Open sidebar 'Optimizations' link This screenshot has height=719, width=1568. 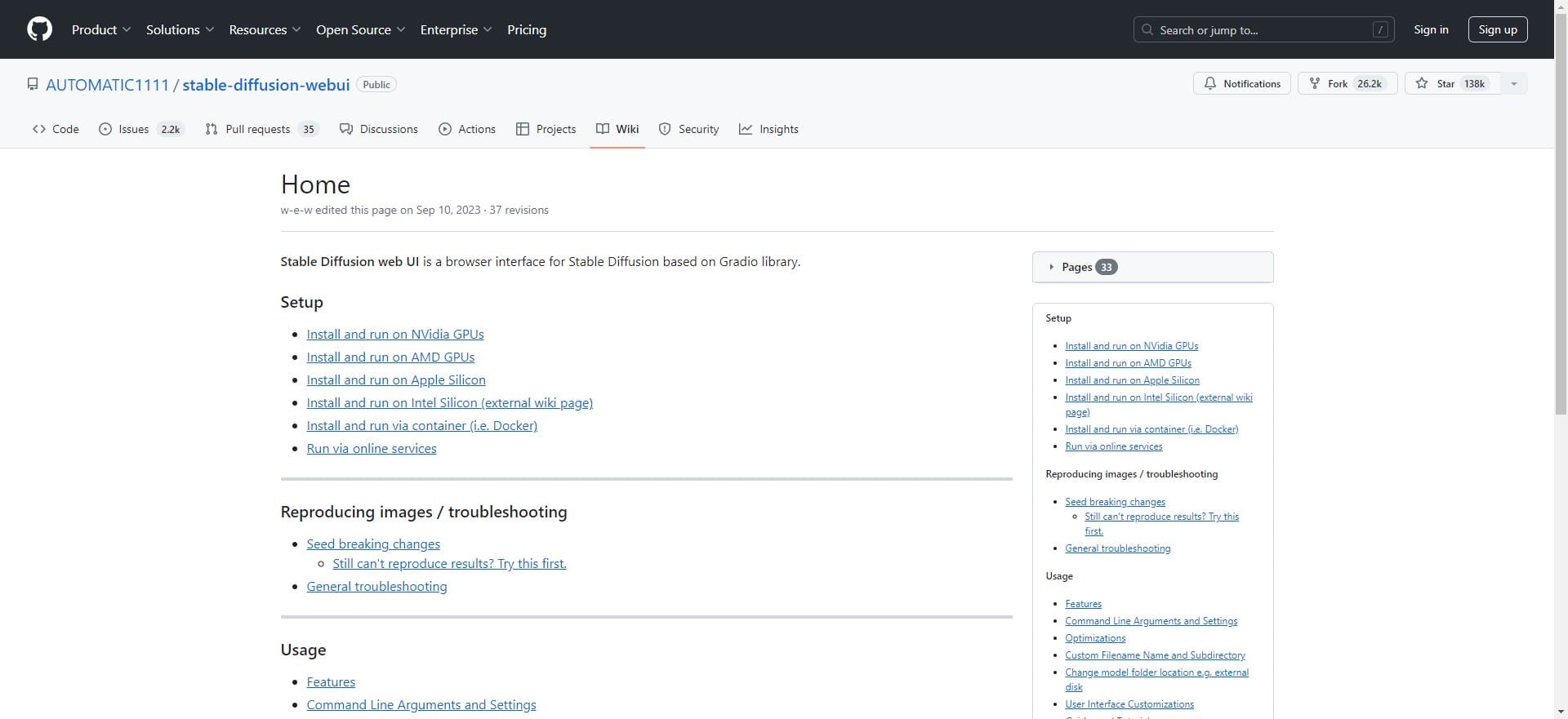tap(1095, 638)
